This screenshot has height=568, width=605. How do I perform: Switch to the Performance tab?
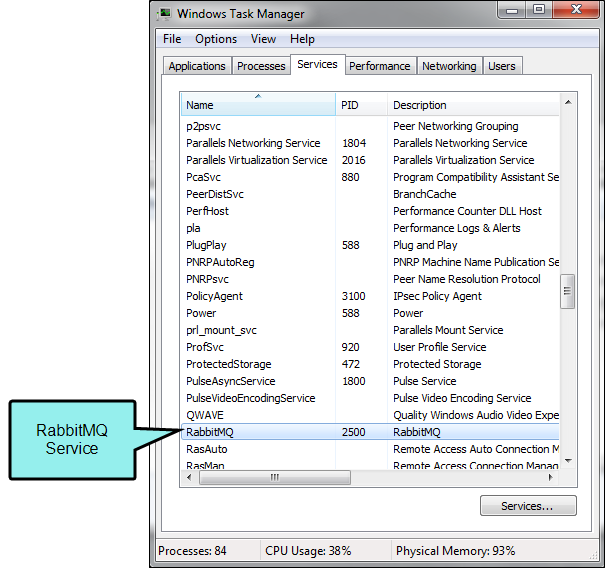[380, 66]
